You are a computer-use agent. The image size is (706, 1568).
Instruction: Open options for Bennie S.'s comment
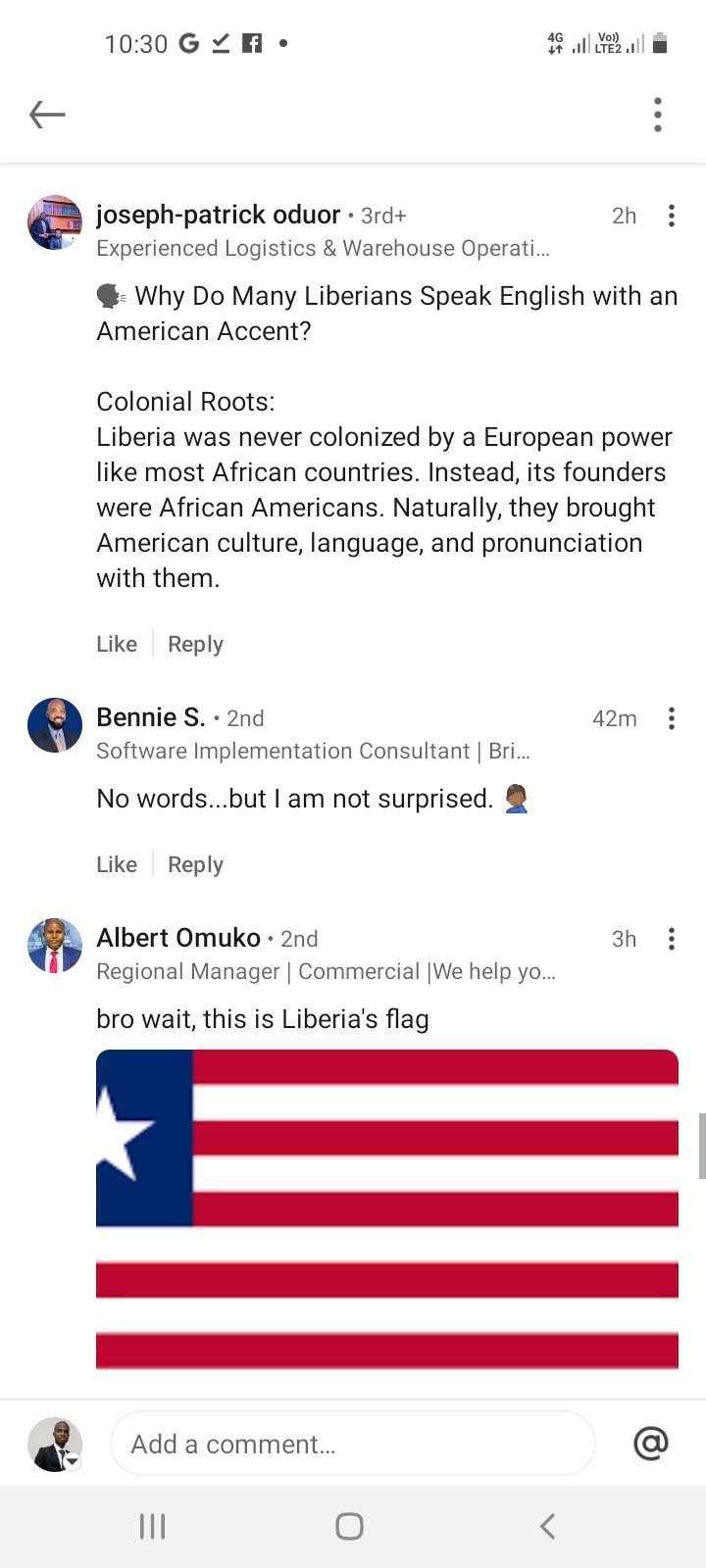[x=672, y=718]
